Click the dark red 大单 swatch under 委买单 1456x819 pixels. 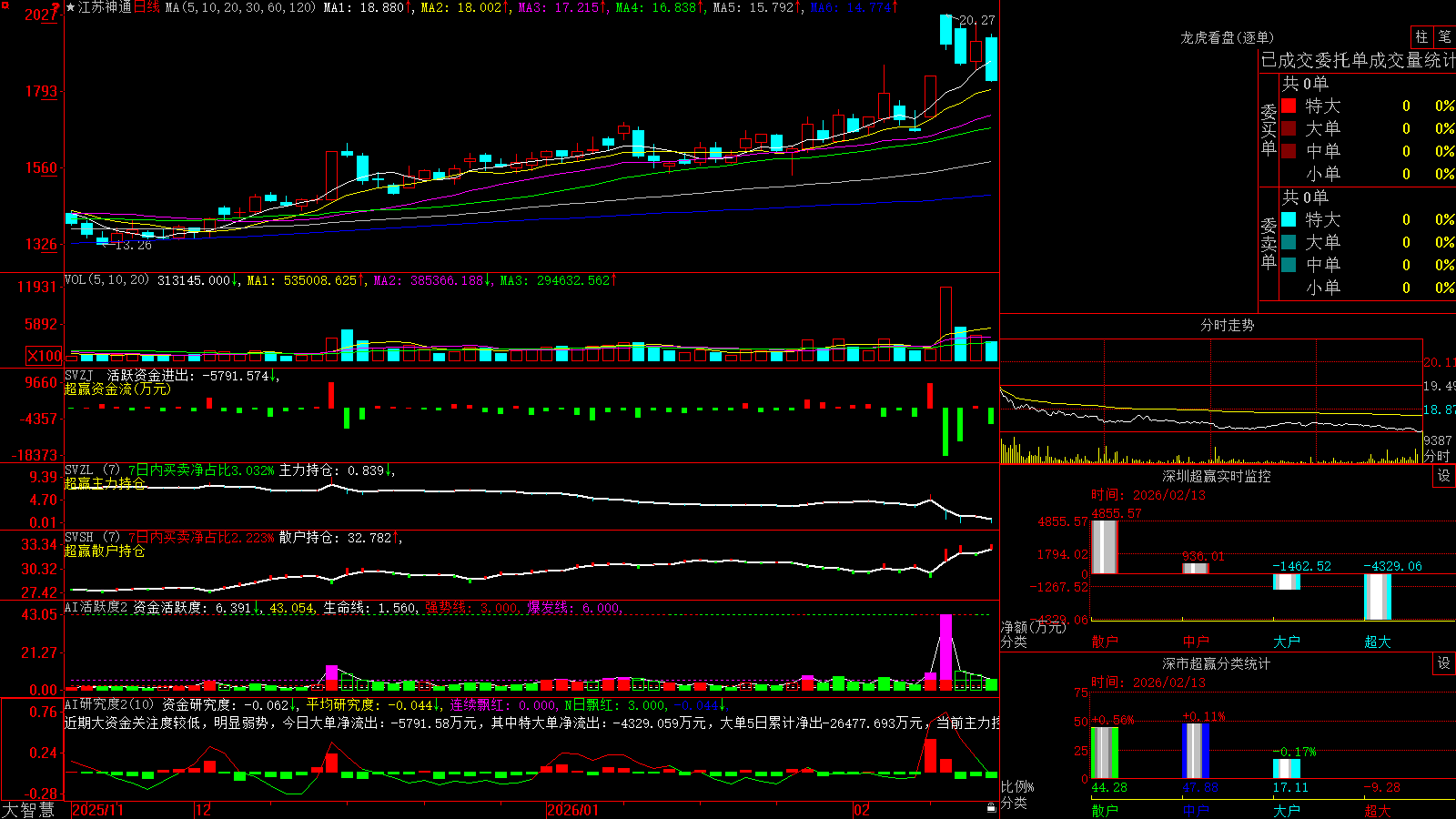(x=1289, y=128)
